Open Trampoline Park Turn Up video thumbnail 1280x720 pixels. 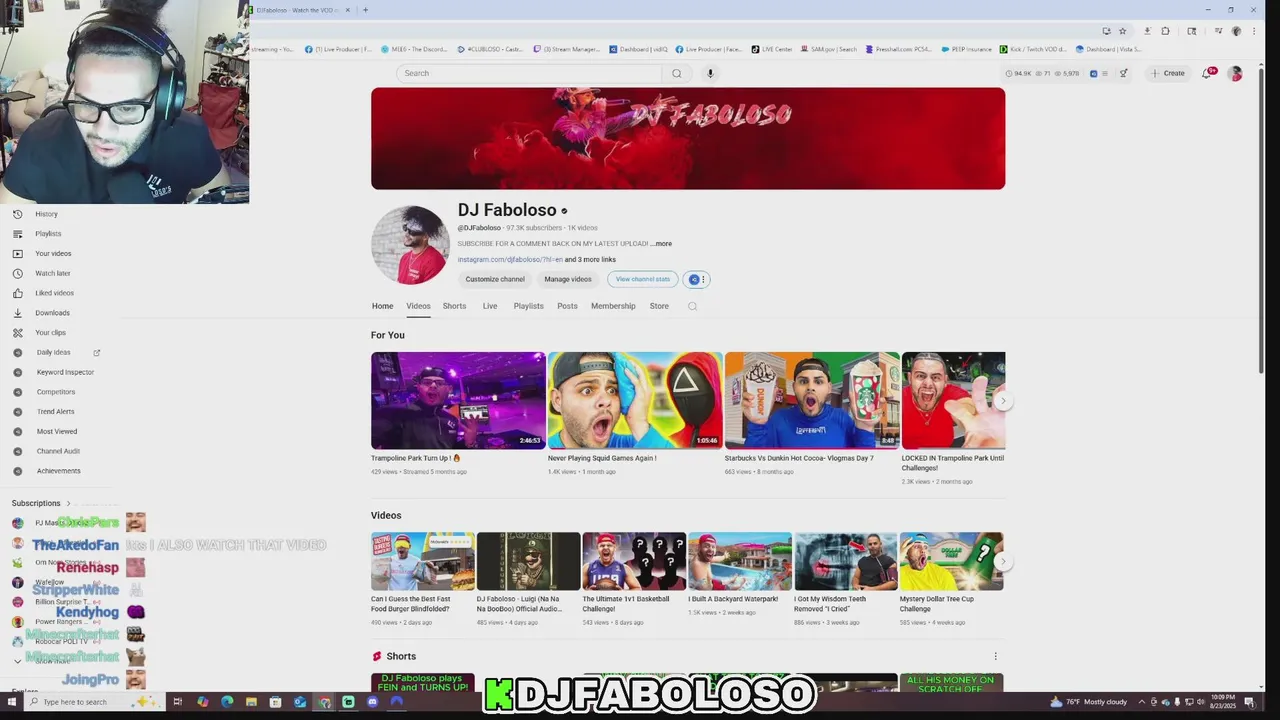point(458,400)
